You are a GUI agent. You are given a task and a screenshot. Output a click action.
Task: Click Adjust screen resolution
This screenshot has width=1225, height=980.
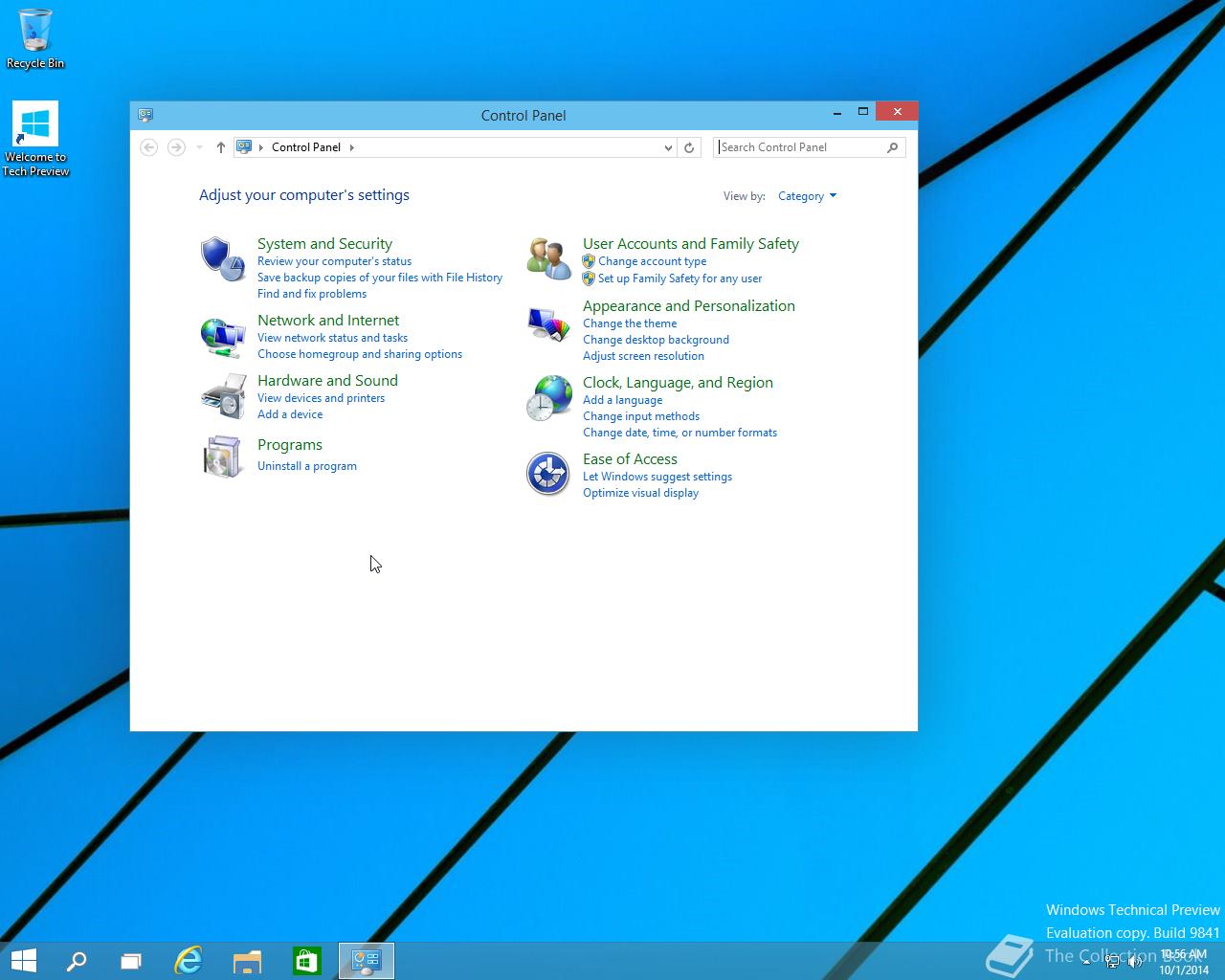643,356
